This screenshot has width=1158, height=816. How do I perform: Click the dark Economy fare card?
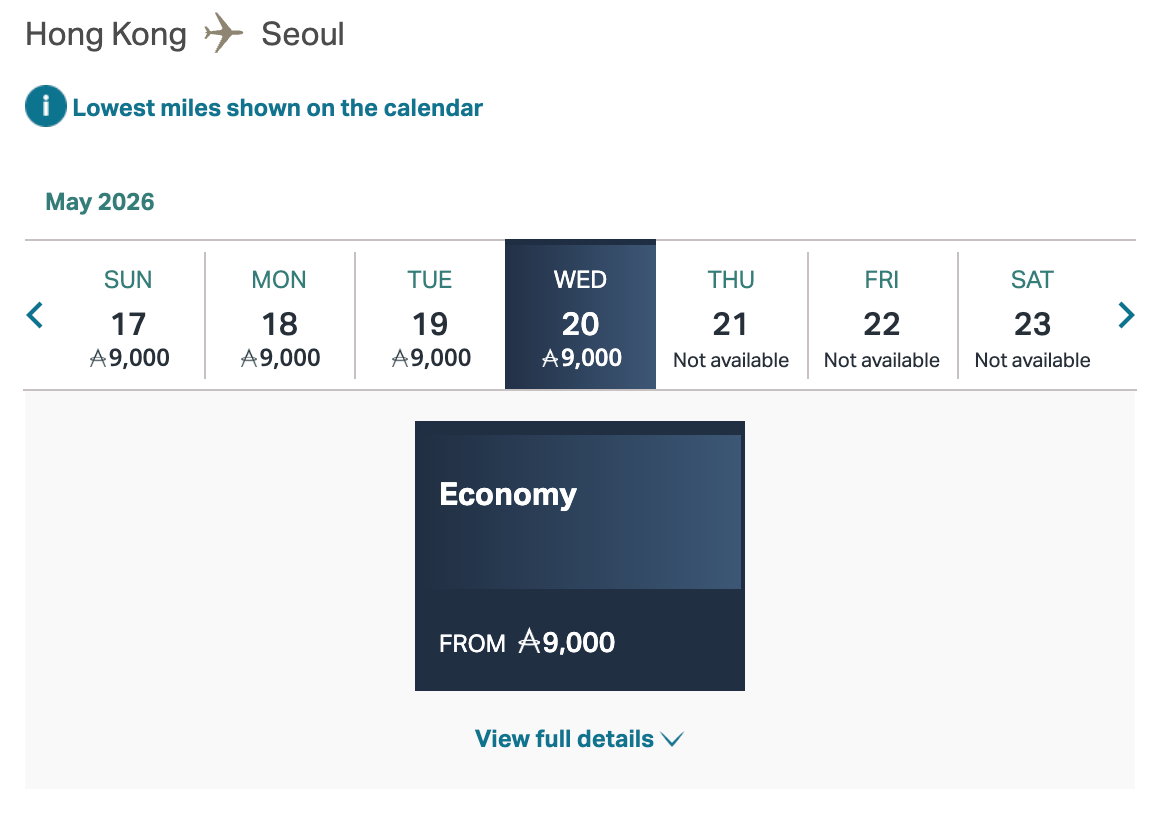579,556
